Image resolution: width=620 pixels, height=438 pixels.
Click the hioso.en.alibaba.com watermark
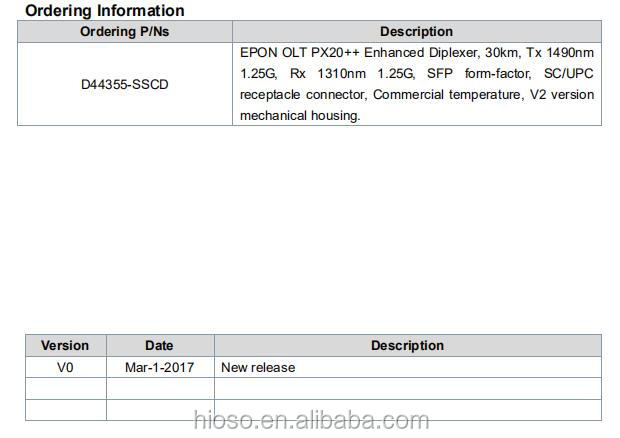(x=311, y=420)
